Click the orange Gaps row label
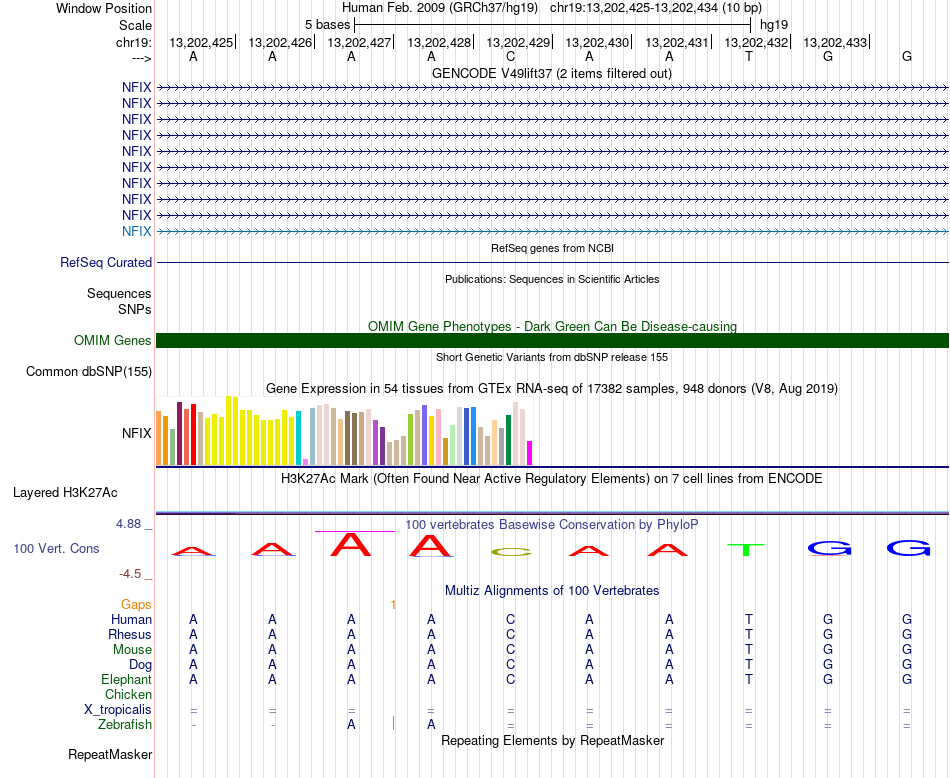 click(x=136, y=604)
